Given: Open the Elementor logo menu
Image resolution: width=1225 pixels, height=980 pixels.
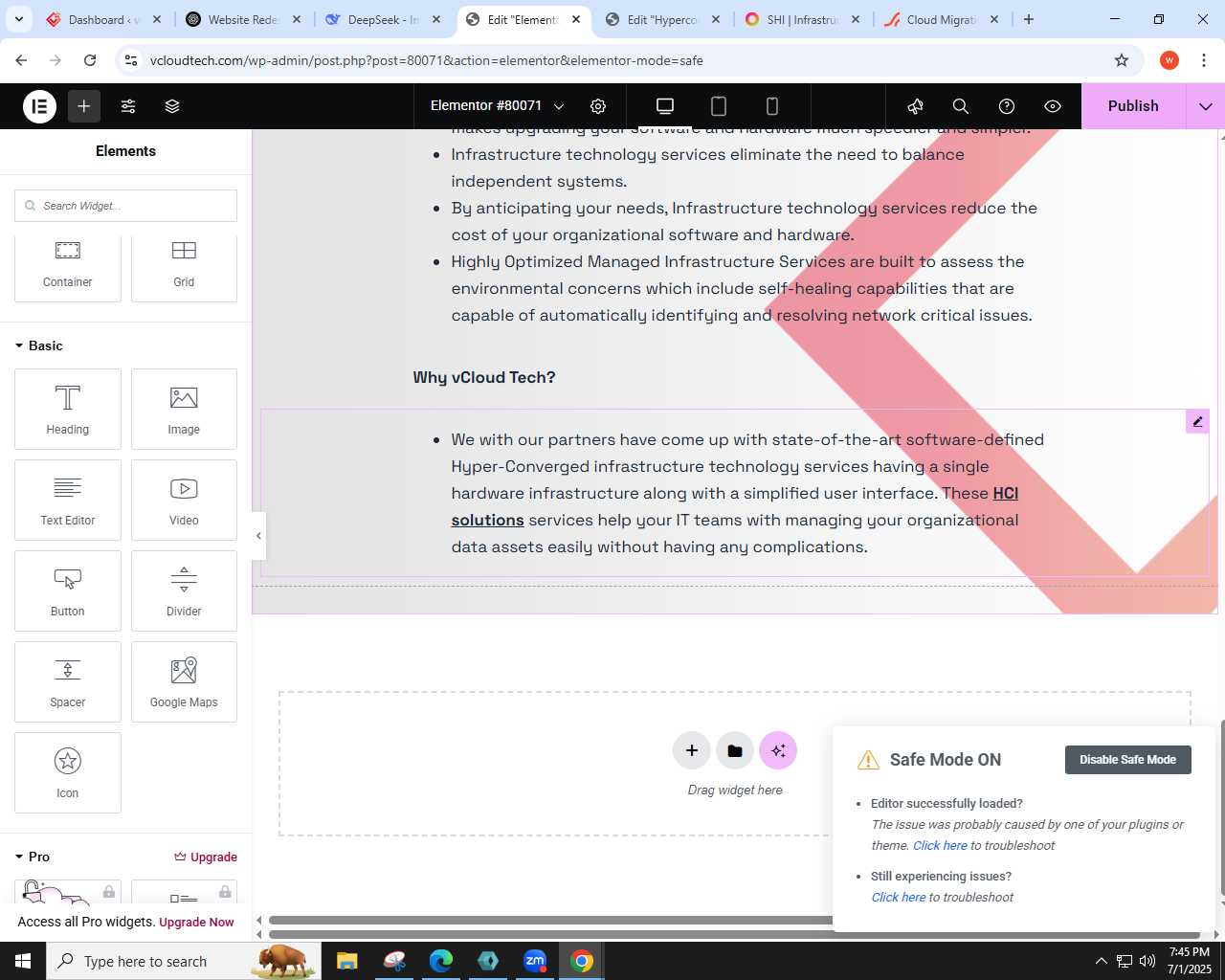Looking at the screenshot, I should coord(39,106).
